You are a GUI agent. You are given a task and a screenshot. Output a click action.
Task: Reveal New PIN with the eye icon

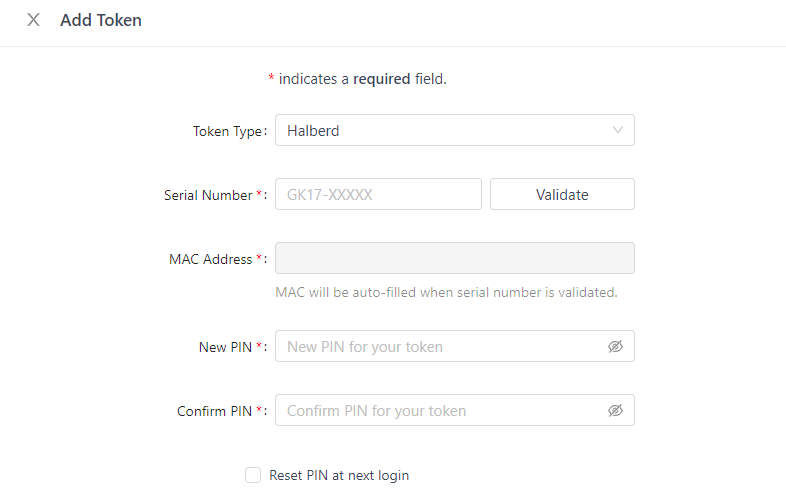[x=615, y=347]
